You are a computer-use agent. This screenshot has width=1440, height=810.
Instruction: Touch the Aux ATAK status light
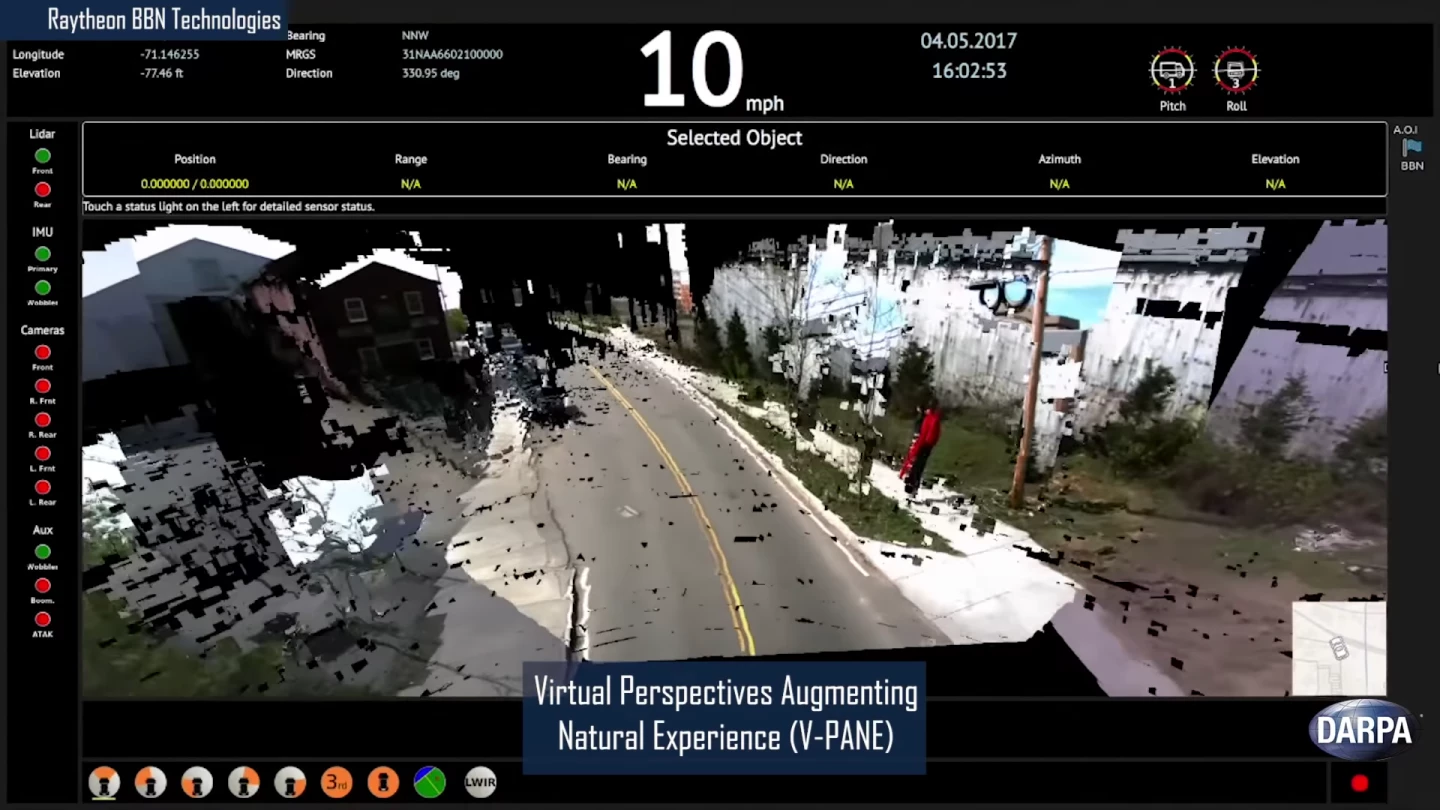[x=42, y=619]
